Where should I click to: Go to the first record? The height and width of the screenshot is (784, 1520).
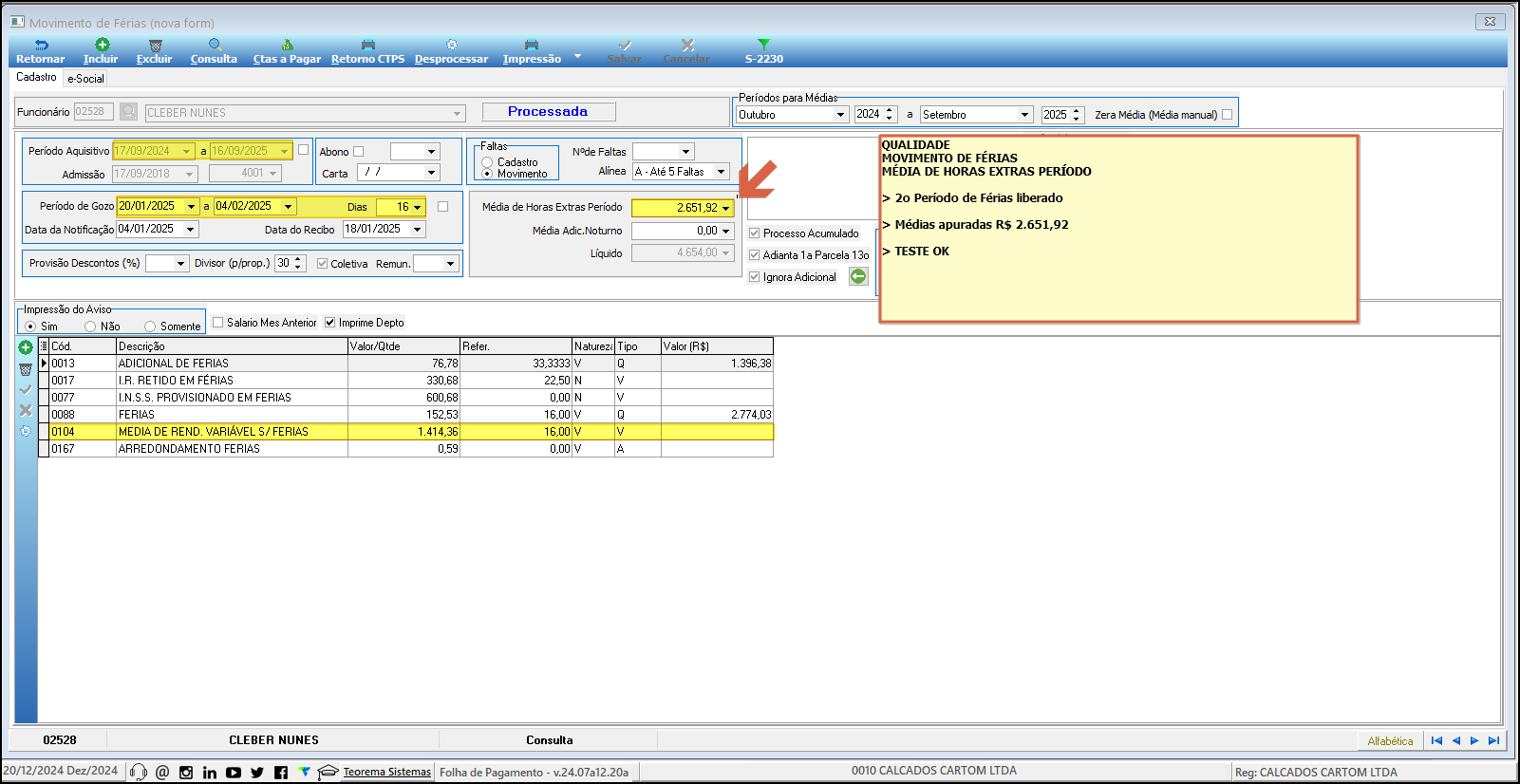(1436, 740)
